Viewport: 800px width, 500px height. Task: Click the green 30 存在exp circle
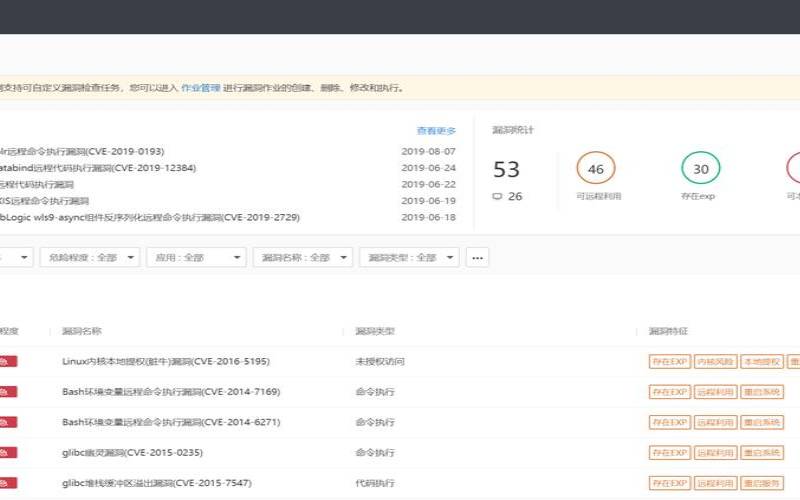pos(701,169)
